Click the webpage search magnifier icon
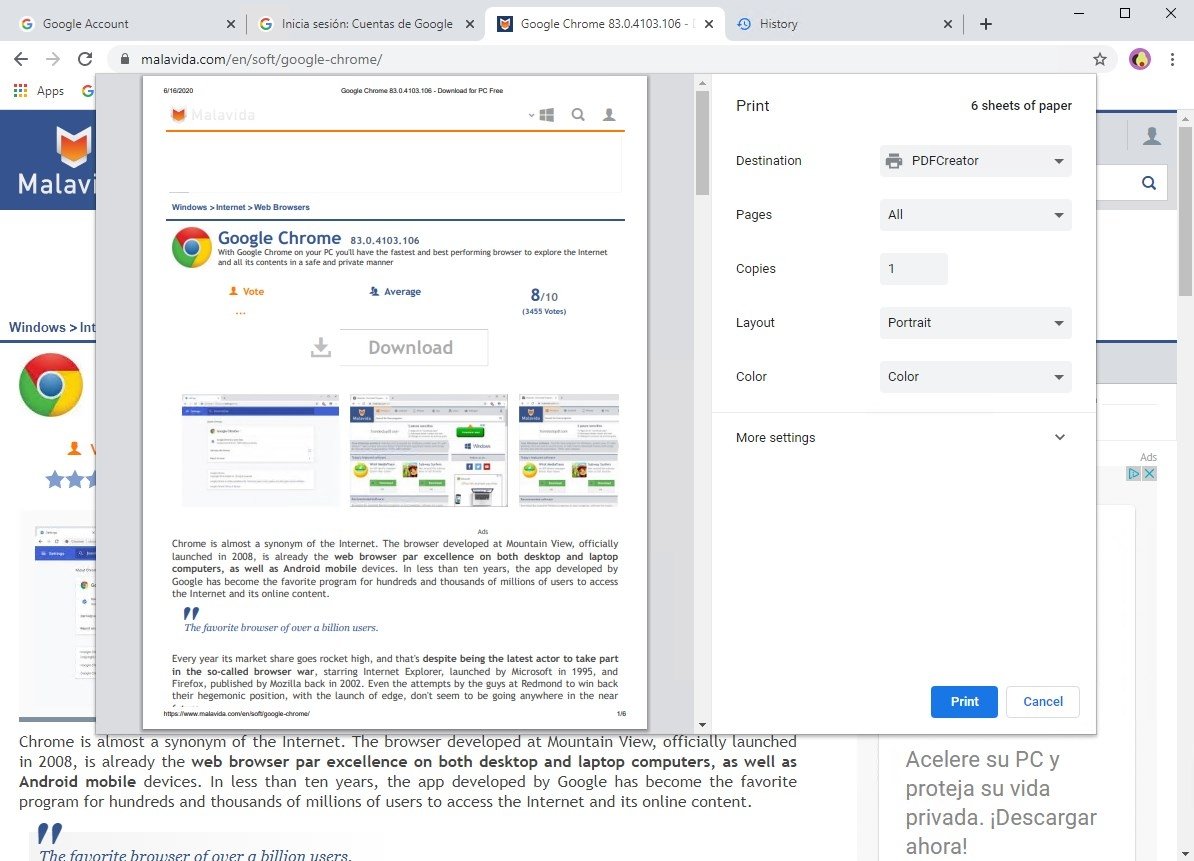Viewport: 1194px width, 861px height. [1148, 183]
